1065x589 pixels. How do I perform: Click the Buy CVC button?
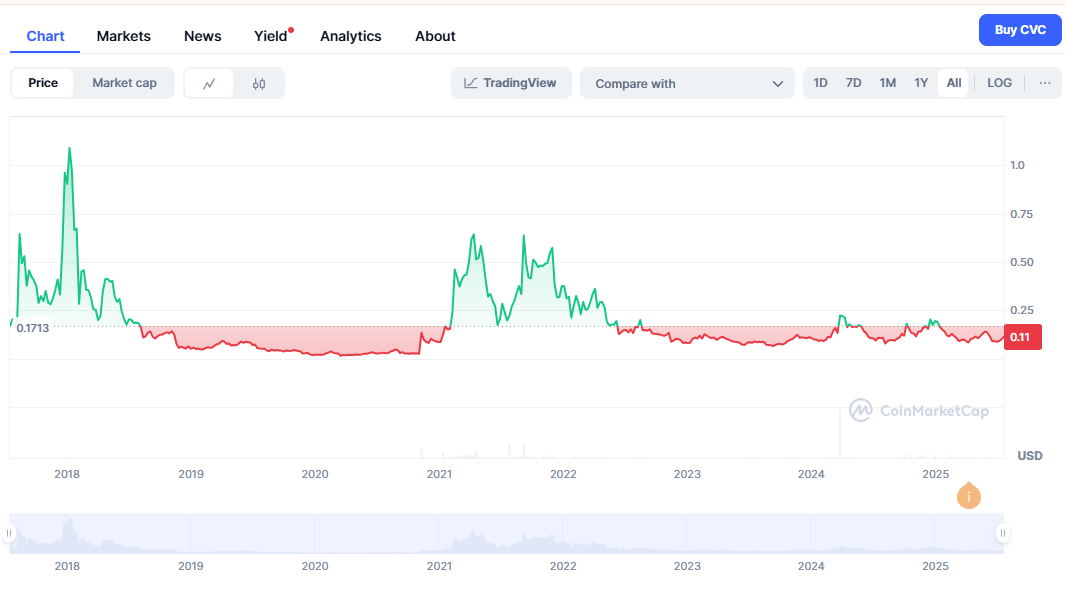1020,29
